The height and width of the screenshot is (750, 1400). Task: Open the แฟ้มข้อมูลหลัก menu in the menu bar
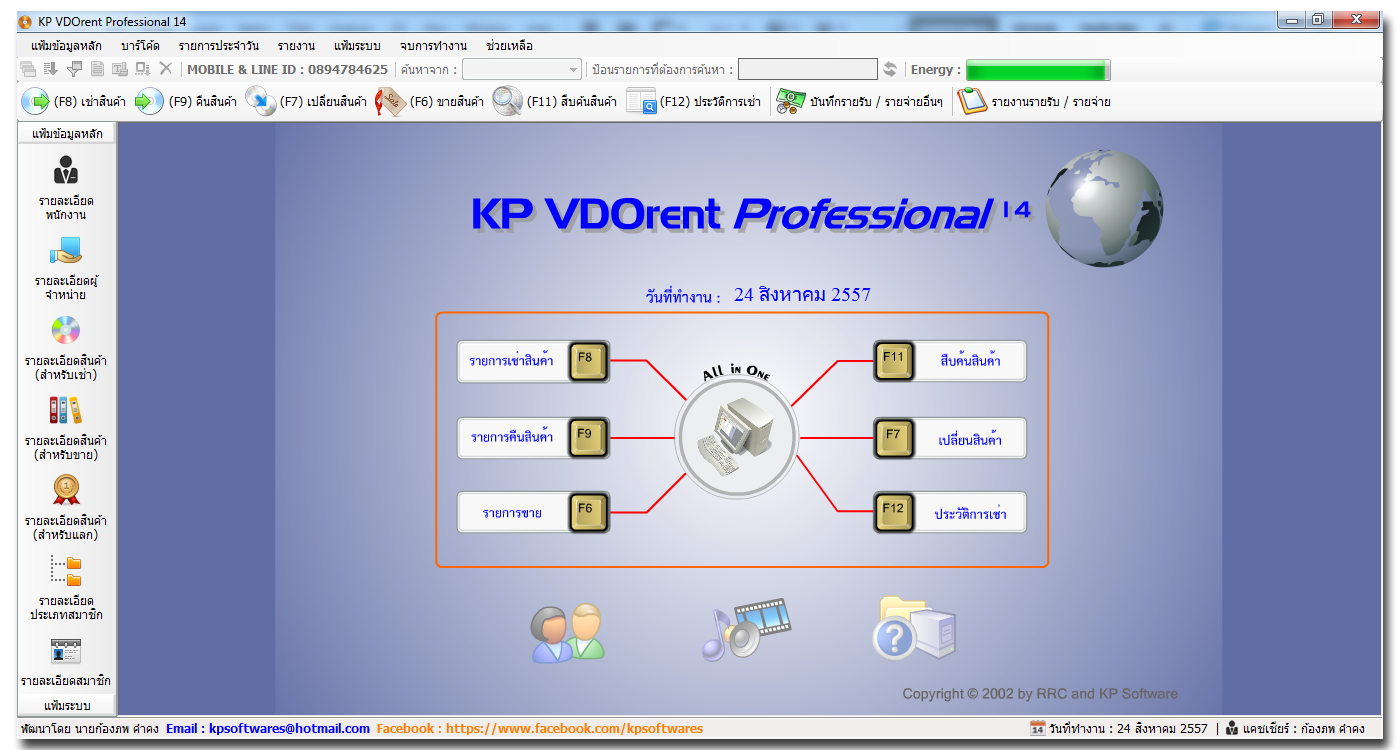point(66,46)
